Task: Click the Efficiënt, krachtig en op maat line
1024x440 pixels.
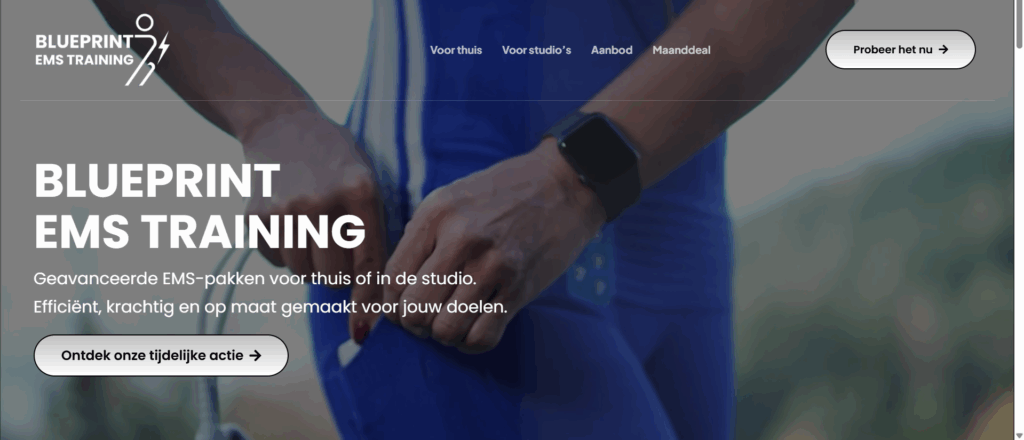Action: (270, 307)
